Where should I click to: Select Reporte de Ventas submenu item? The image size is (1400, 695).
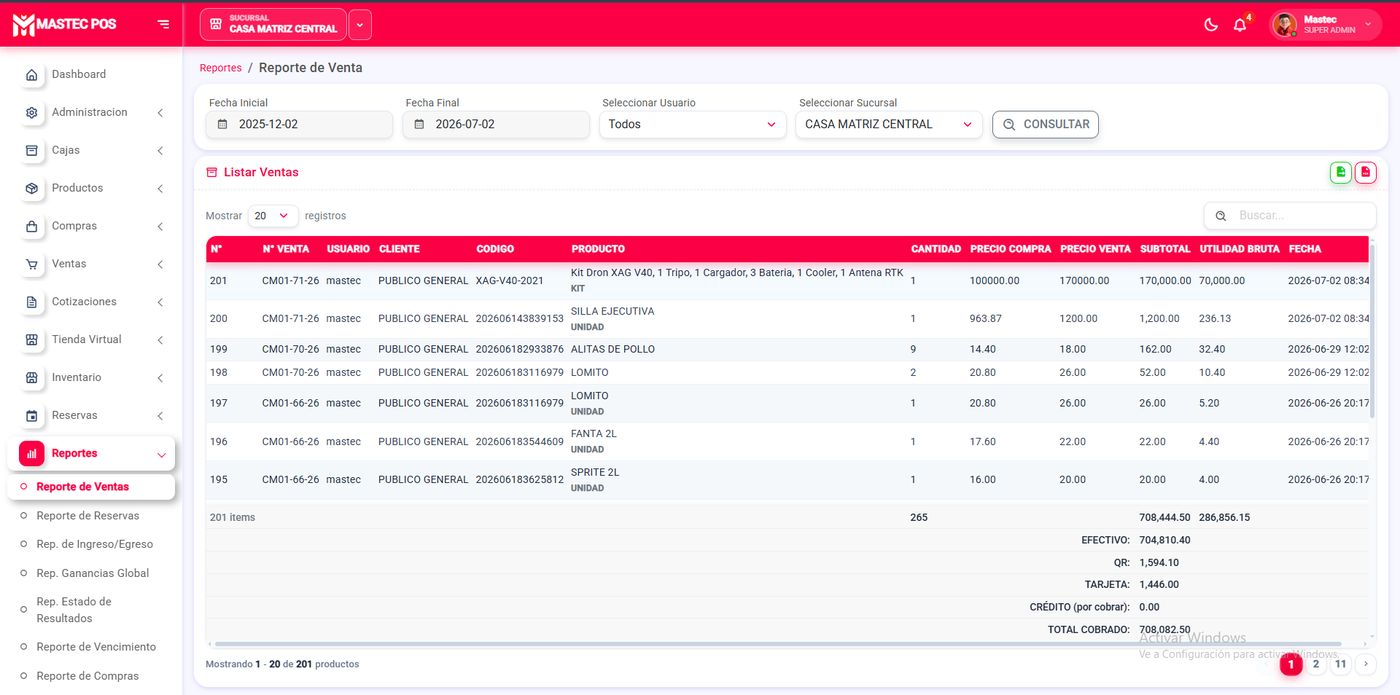[90, 487]
